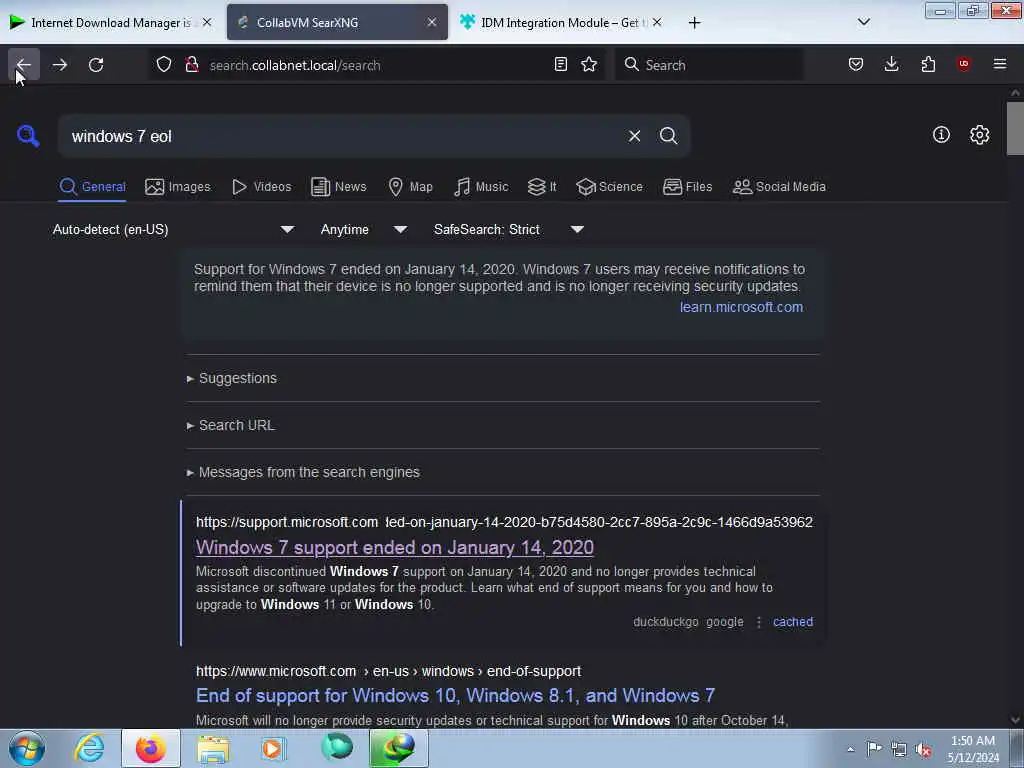Open the Extensions puzzle icon
This screenshot has height=768, width=1024.
[928, 65]
